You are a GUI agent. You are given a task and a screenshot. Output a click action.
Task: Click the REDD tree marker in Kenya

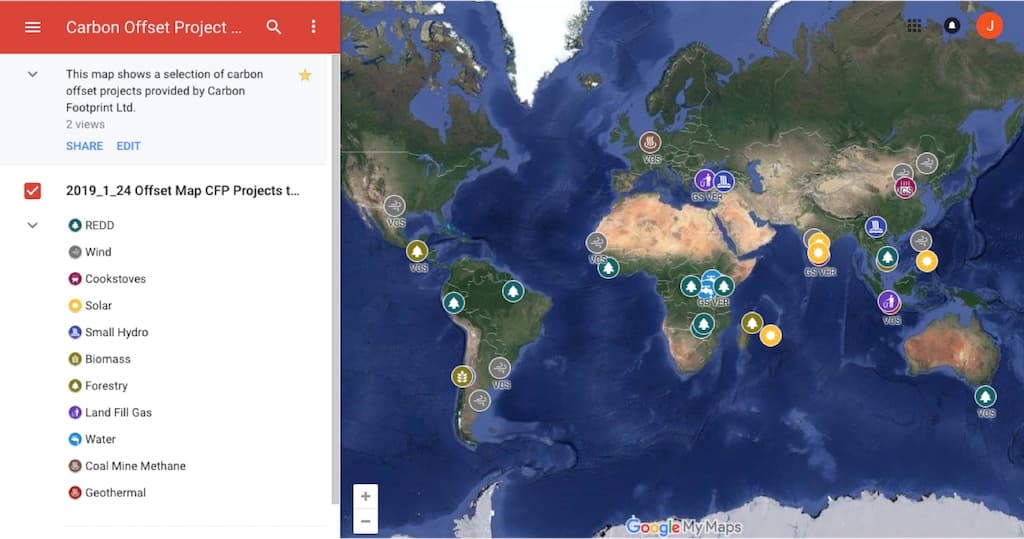tap(724, 286)
